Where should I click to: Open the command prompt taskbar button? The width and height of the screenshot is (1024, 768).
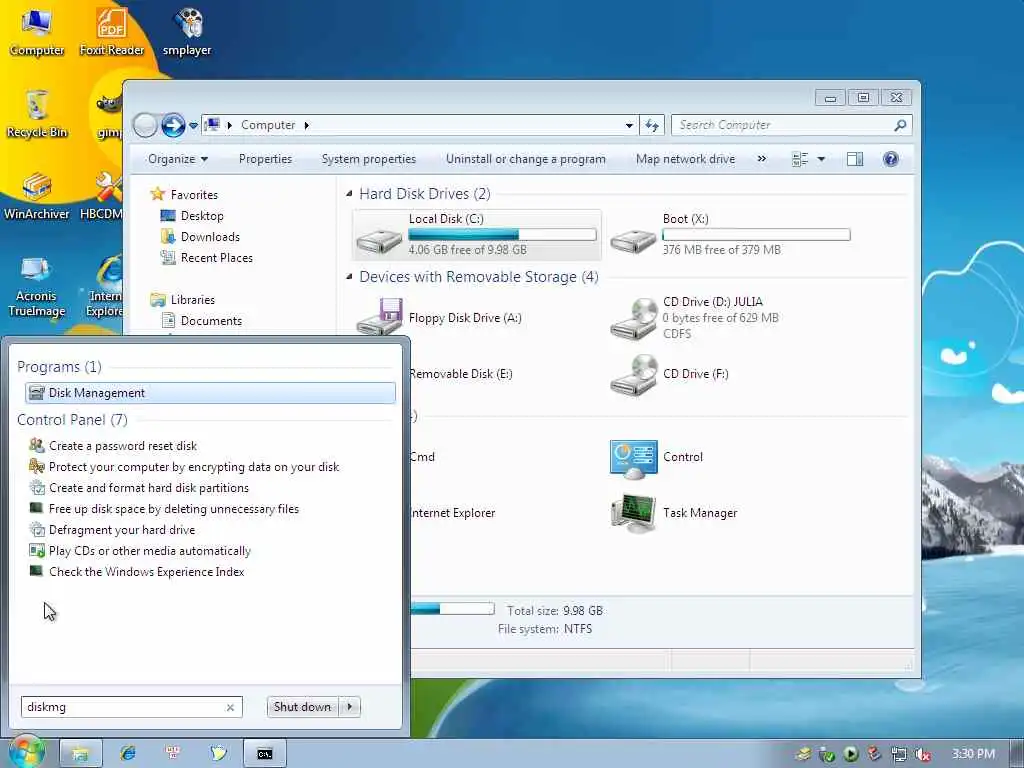(x=264, y=754)
